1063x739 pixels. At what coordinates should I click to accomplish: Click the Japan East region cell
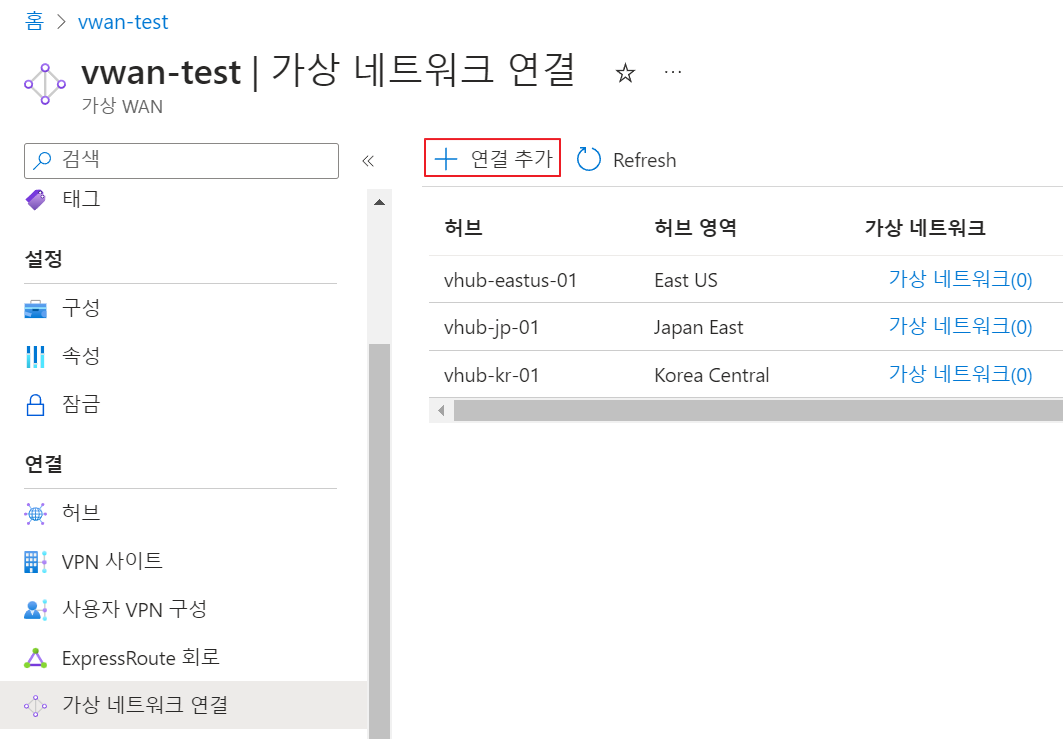point(698,327)
